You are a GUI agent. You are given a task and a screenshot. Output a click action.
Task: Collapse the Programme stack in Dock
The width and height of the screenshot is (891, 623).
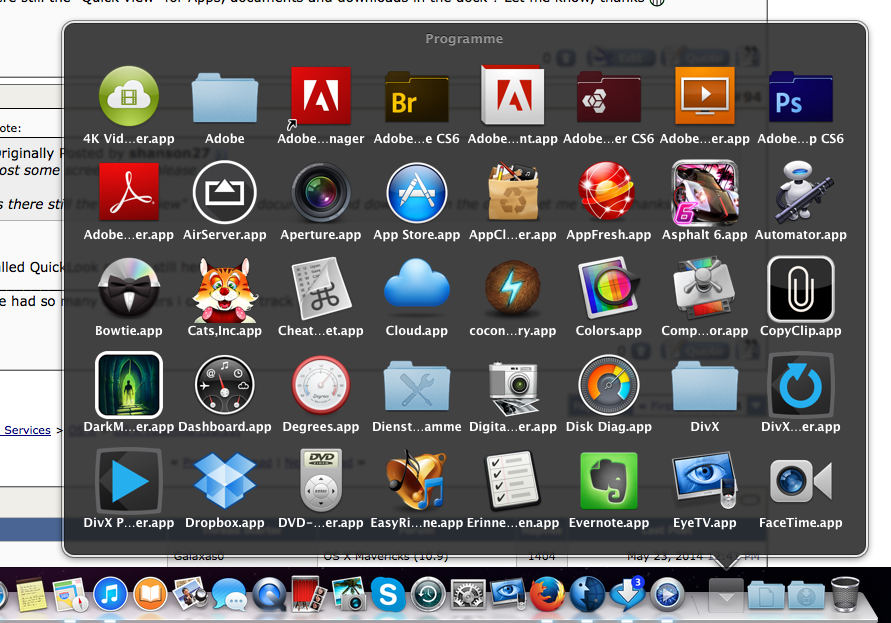pos(726,596)
